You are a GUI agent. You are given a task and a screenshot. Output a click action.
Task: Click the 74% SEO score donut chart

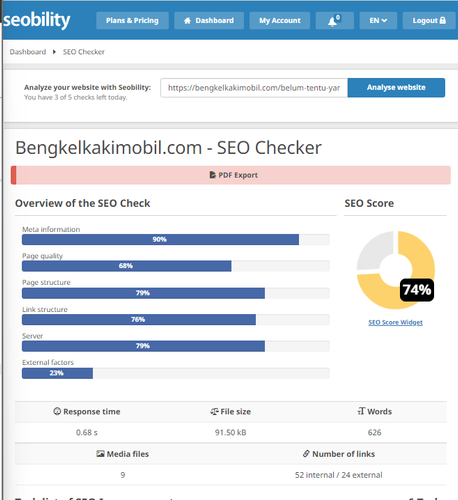396,270
